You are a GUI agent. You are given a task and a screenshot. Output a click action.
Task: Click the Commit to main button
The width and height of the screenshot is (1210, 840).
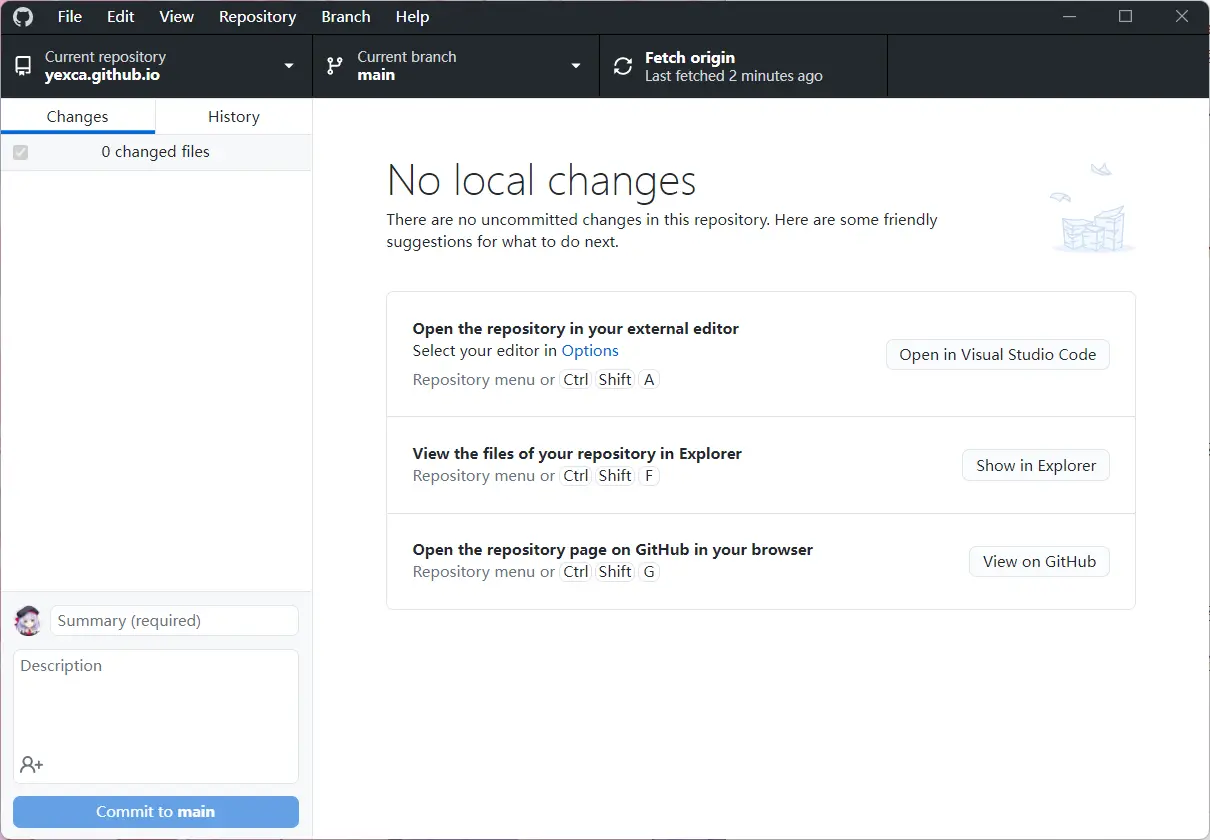[x=155, y=811]
